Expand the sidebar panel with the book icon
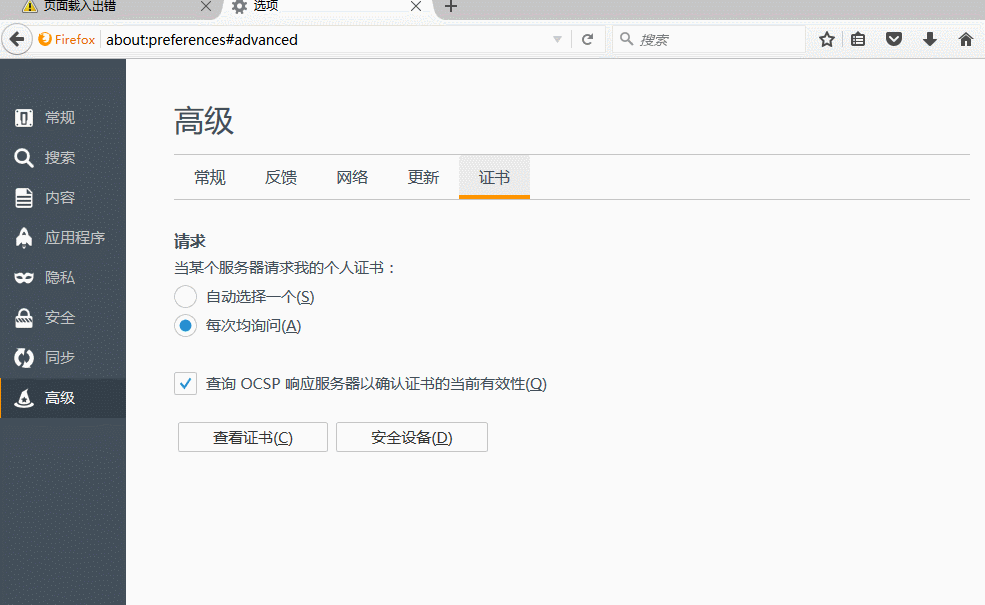 [858, 39]
